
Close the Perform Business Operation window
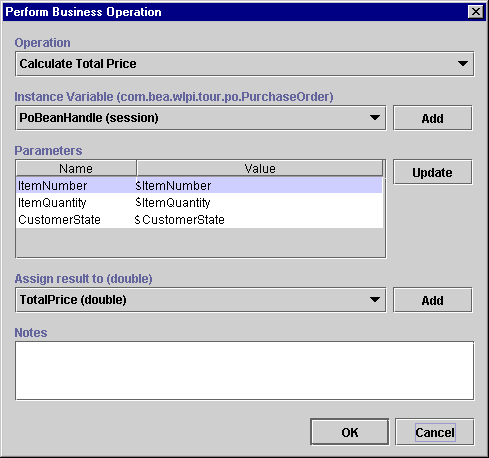tap(476, 12)
